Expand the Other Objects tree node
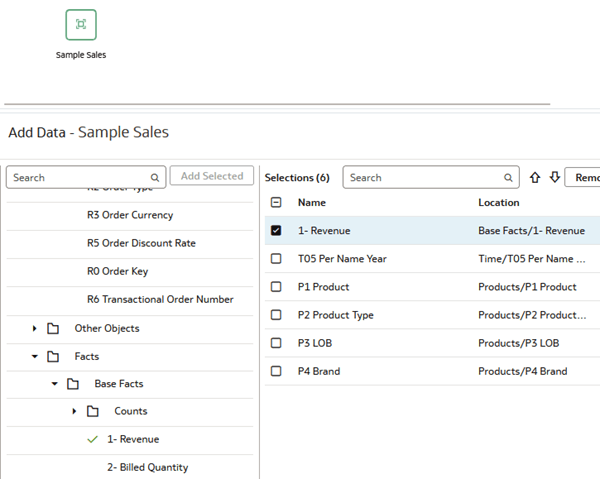Image resolution: width=600 pixels, height=479 pixels. pos(34,328)
